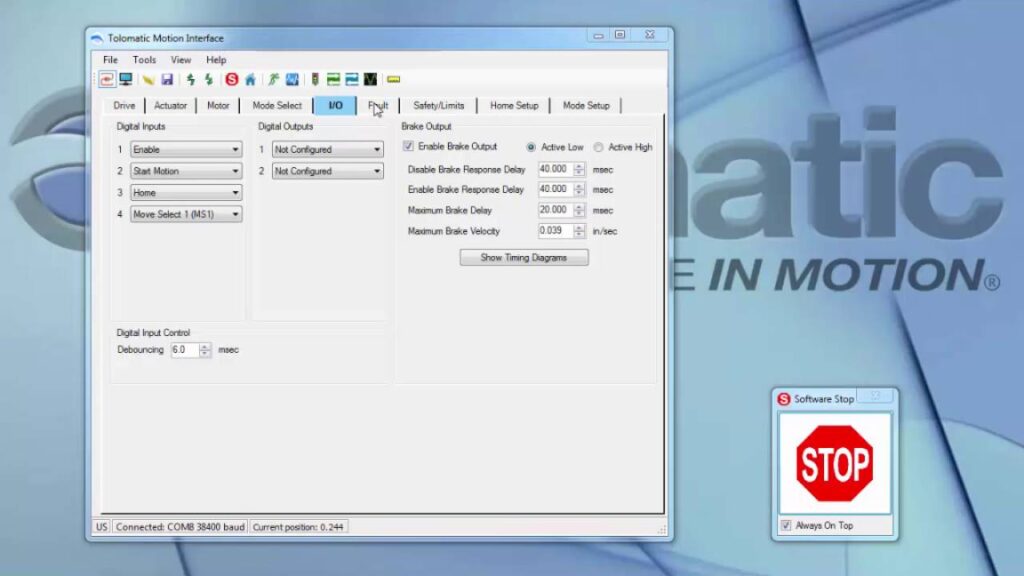Open the Tools menu
This screenshot has width=1024, height=576.
click(x=144, y=60)
